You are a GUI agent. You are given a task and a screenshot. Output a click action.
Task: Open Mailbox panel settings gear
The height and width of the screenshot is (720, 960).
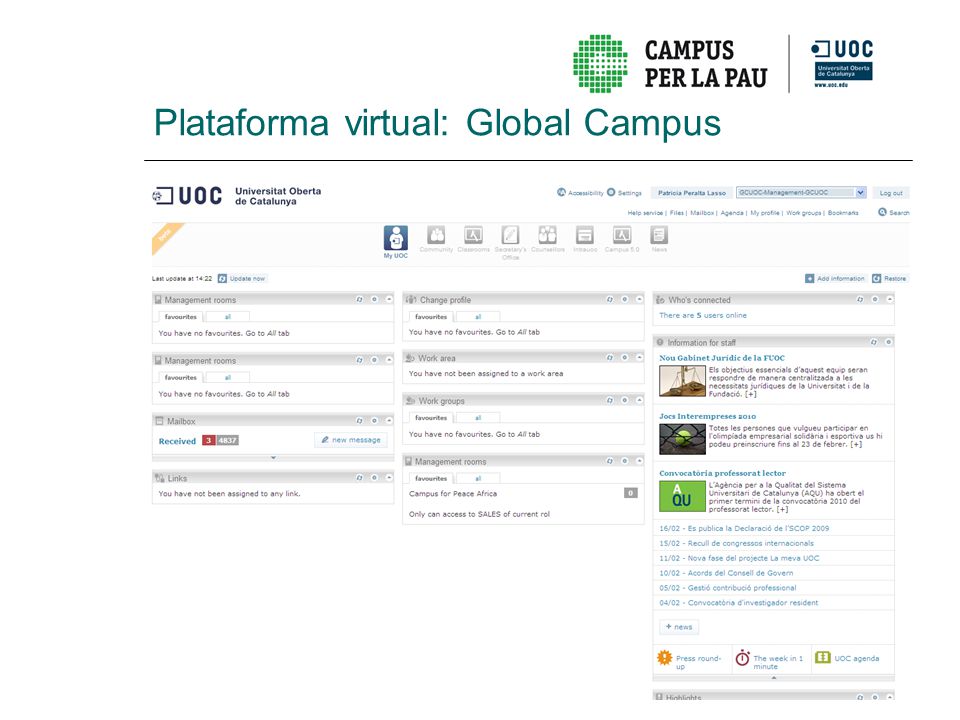click(374, 421)
